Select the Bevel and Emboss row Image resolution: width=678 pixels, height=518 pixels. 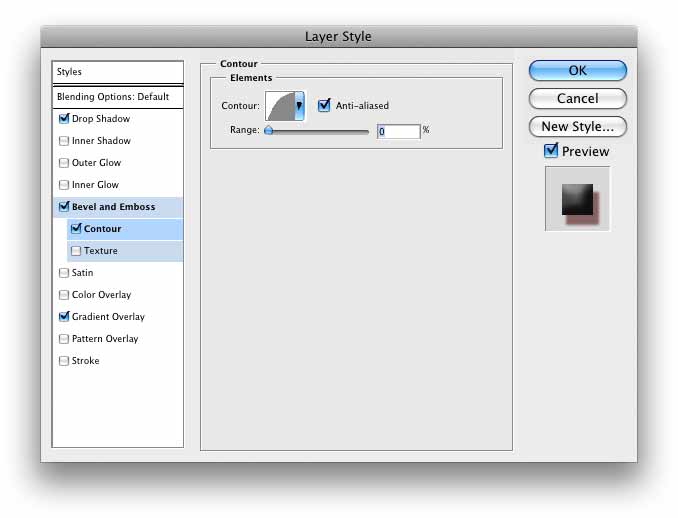click(x=118, y=207)
